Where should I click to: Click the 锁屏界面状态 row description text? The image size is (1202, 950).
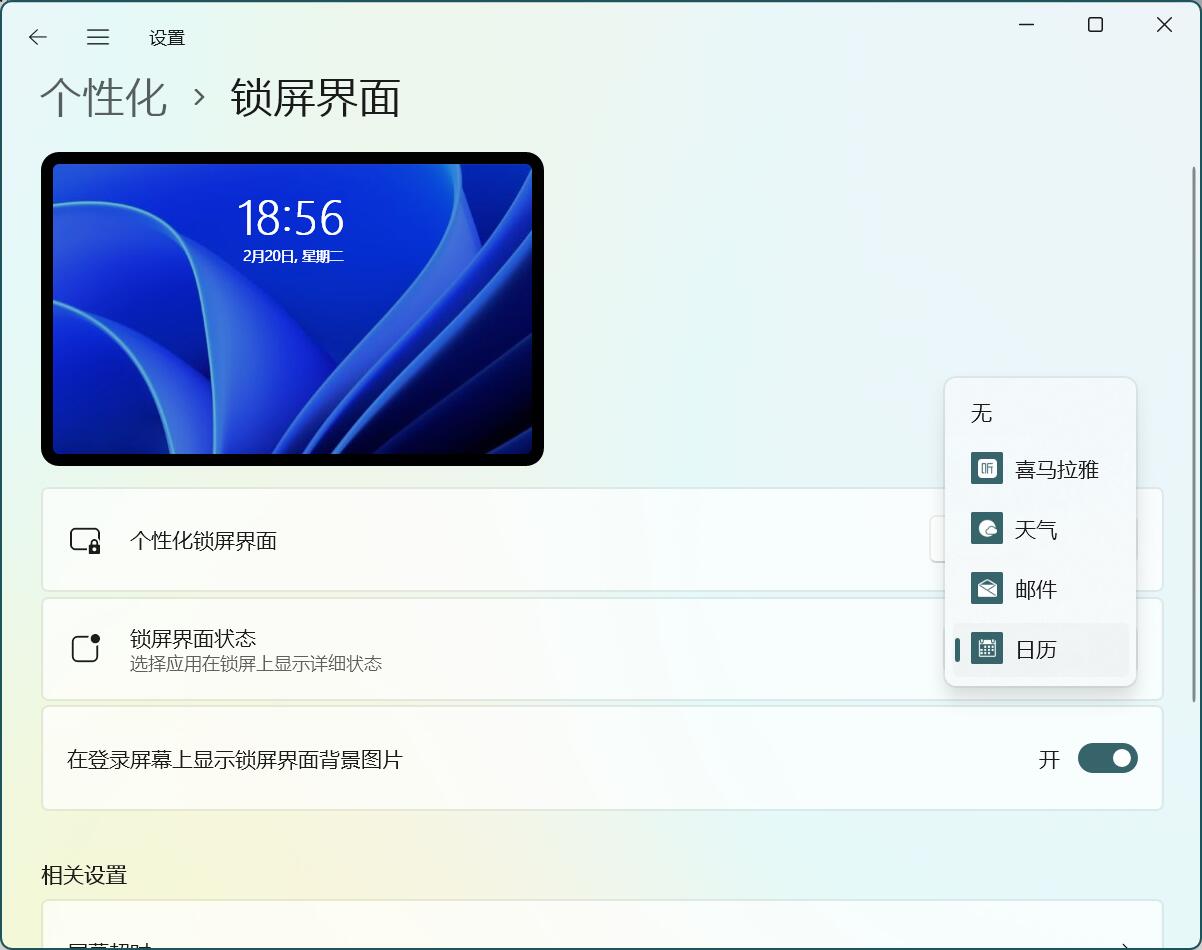[x=256, y=664]
